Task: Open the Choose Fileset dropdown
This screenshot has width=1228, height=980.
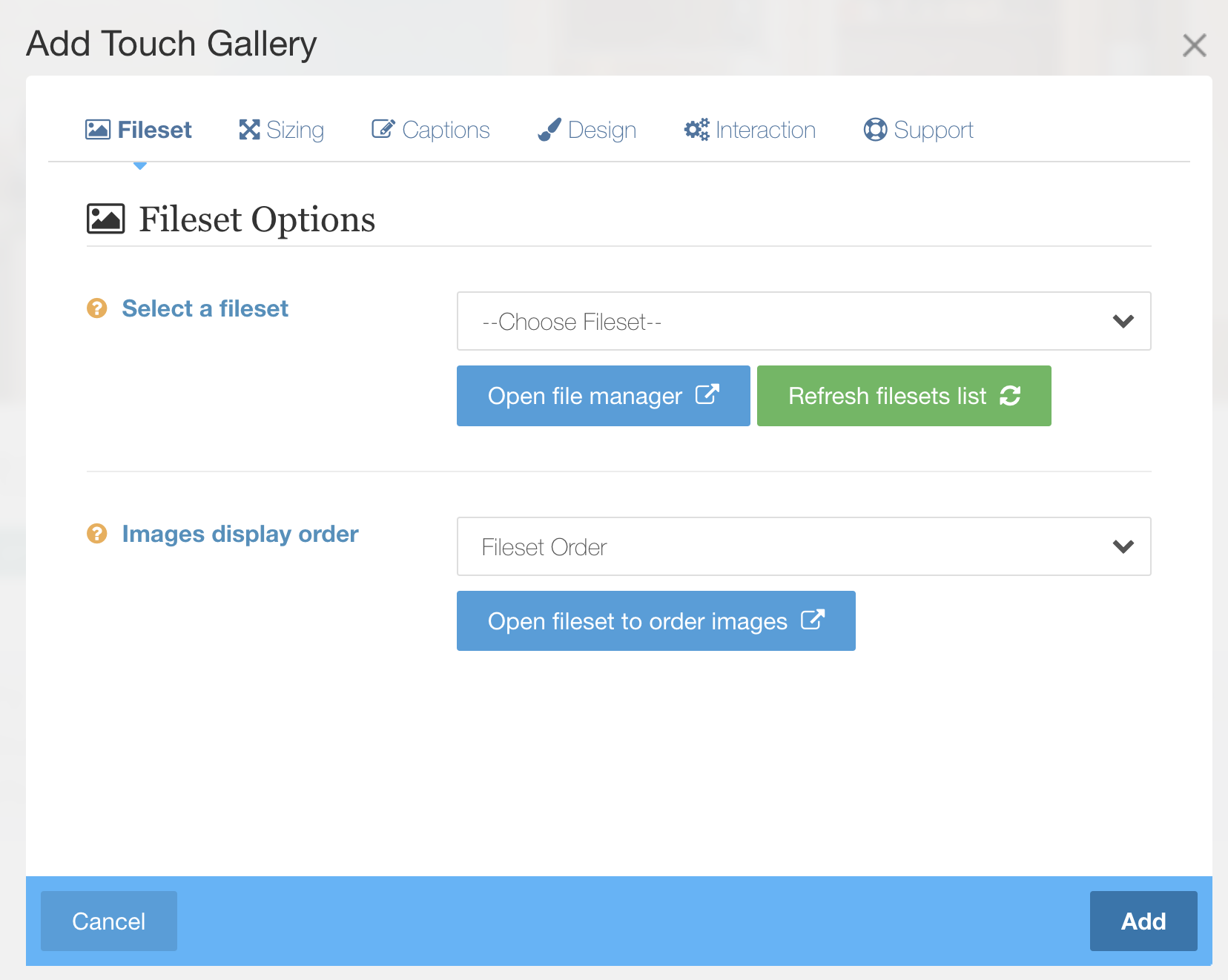Action: (x=804, y=321)
